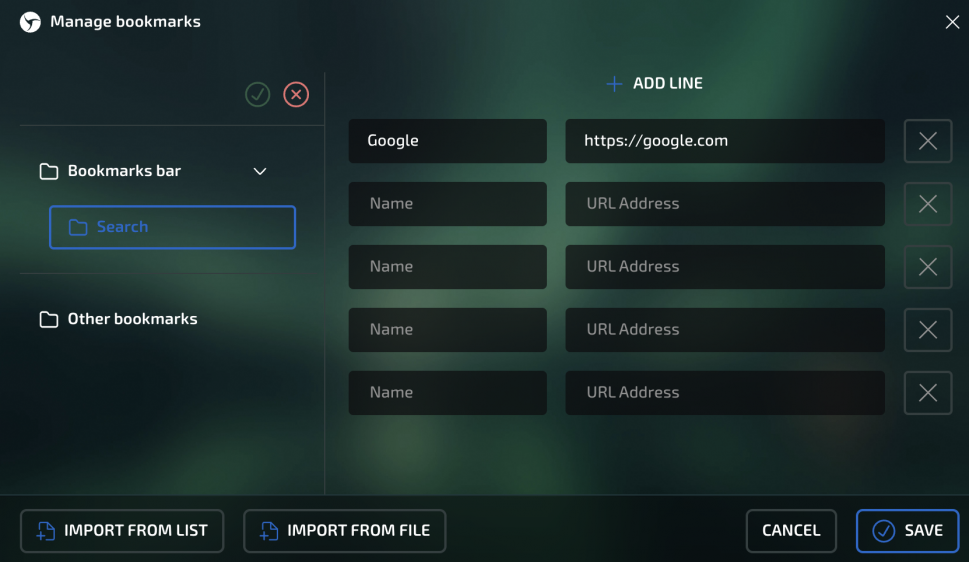This screenshot has width=969, height=562.
Task: Click IMPORT FROM LIST button
Action: click(x=122, y=530)
